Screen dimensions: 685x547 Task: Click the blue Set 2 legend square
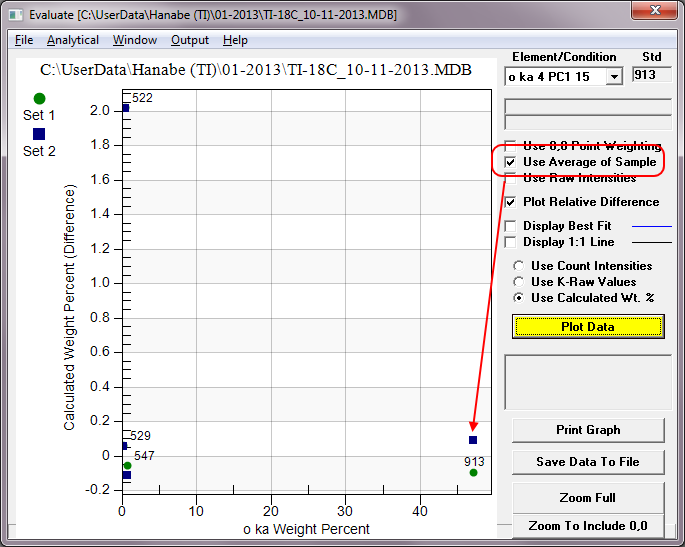(39, 134)
